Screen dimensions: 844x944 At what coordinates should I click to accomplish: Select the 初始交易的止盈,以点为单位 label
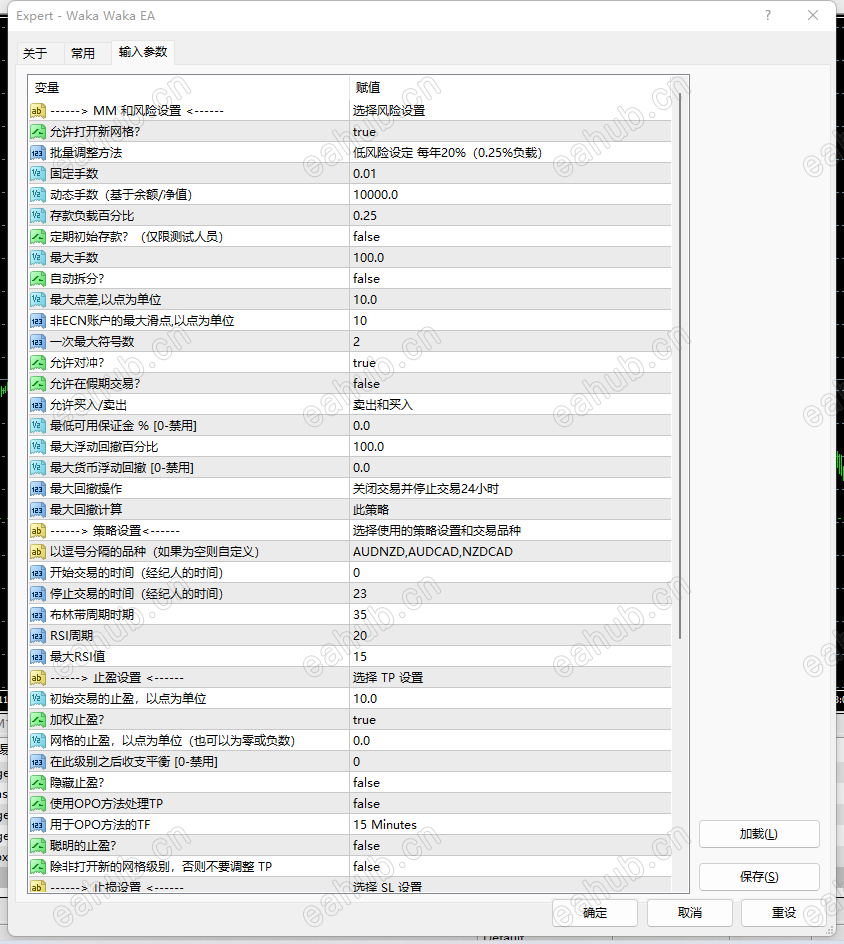coord(128,699)
